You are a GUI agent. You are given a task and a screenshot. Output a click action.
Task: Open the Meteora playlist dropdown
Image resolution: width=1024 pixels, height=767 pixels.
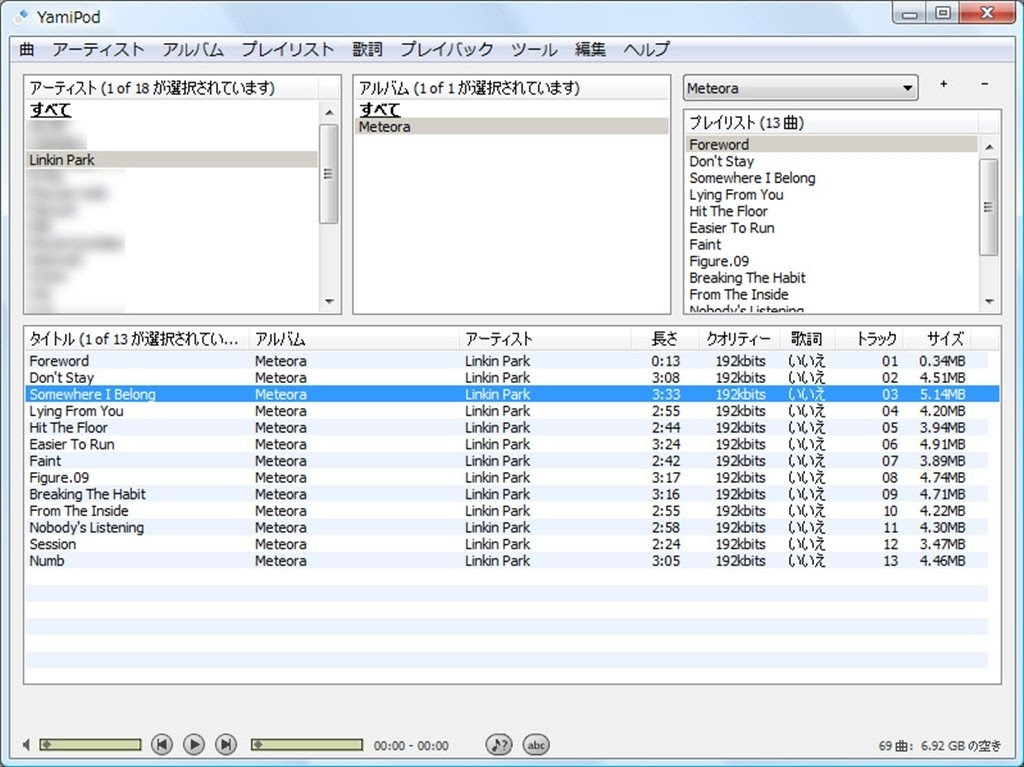click(801, 88)
